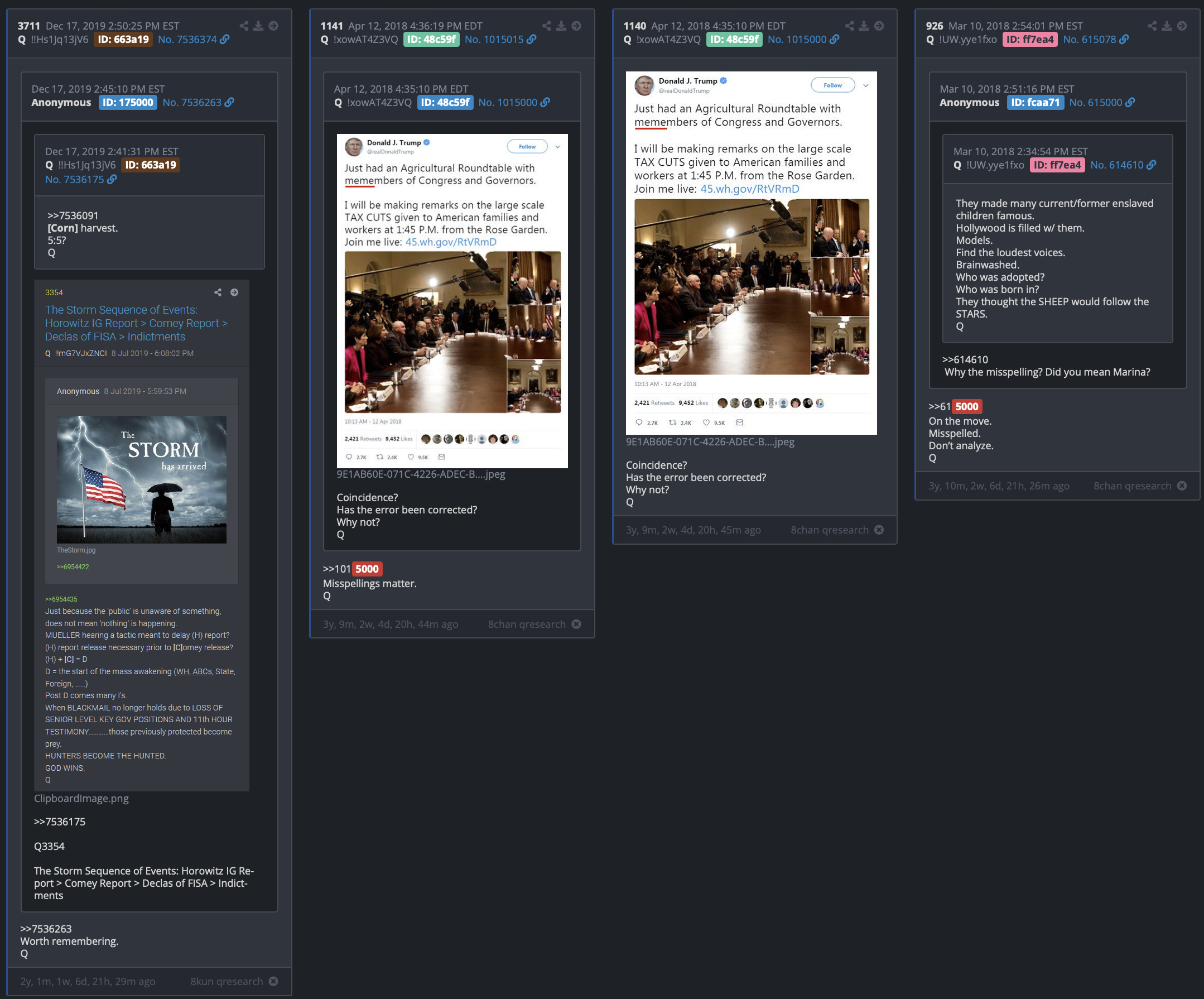1204x999 pixels.
Task: Click the >>614610 reference
Action: (965, 359)
